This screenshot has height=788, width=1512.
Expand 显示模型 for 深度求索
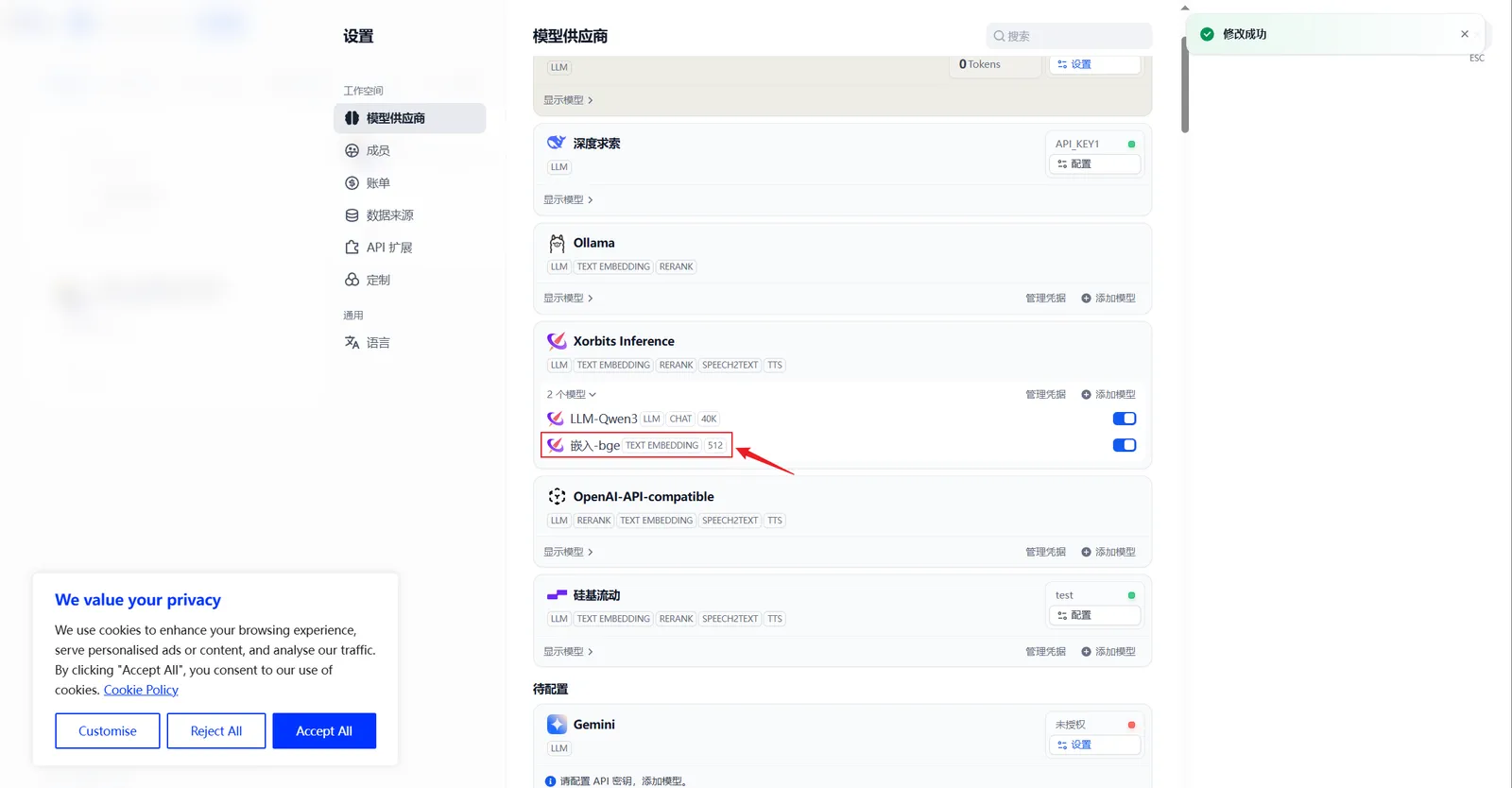coord(568,200)
